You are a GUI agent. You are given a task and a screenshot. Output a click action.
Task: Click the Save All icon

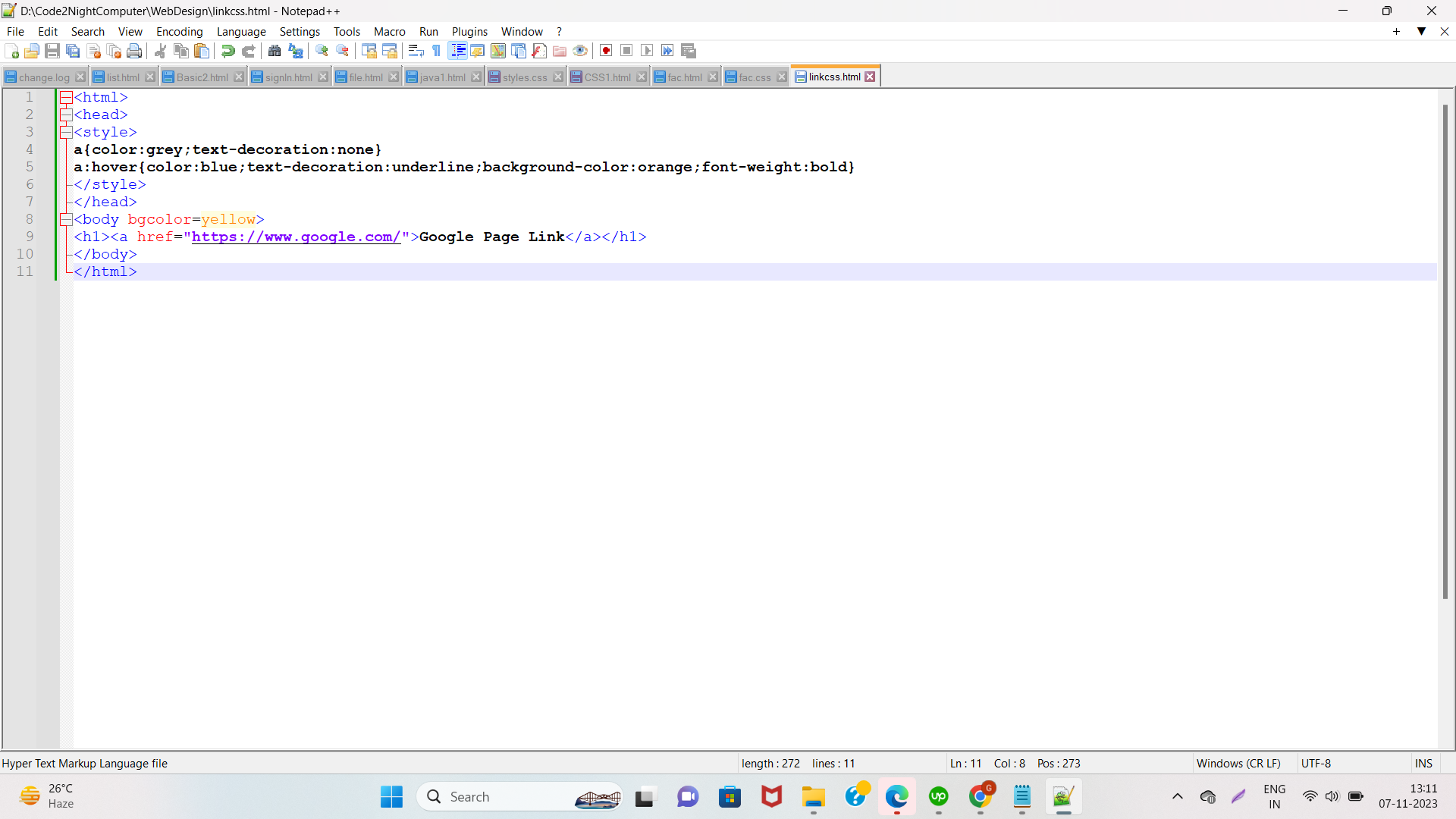[73, 51]
